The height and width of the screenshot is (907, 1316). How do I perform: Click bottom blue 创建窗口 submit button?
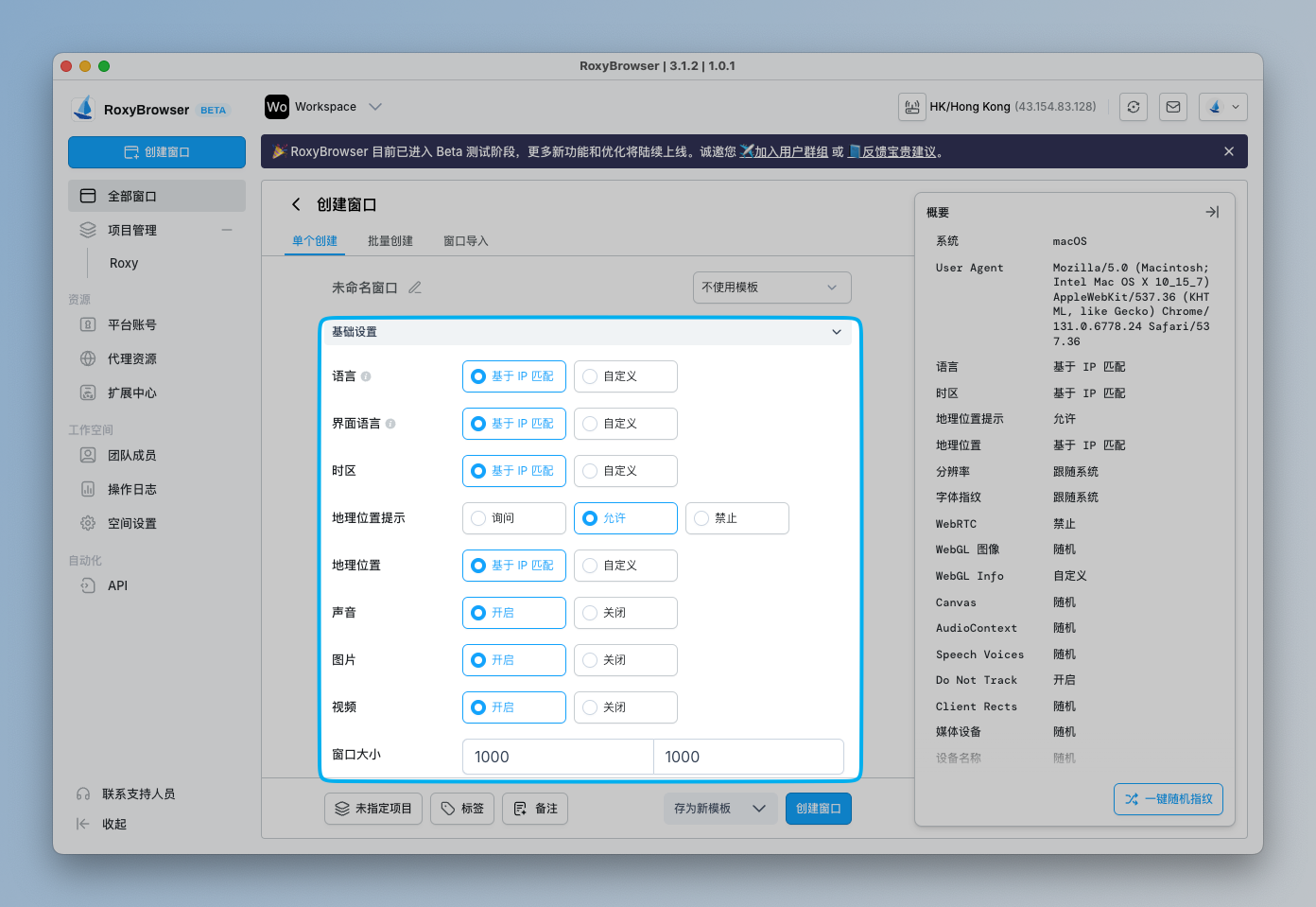coord(819,809)
